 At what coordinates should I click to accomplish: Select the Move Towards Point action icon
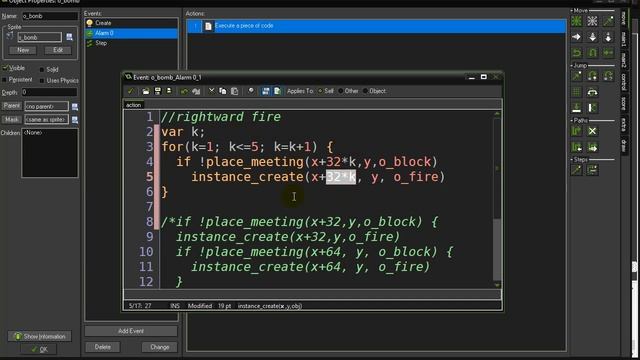pos(608,21)
